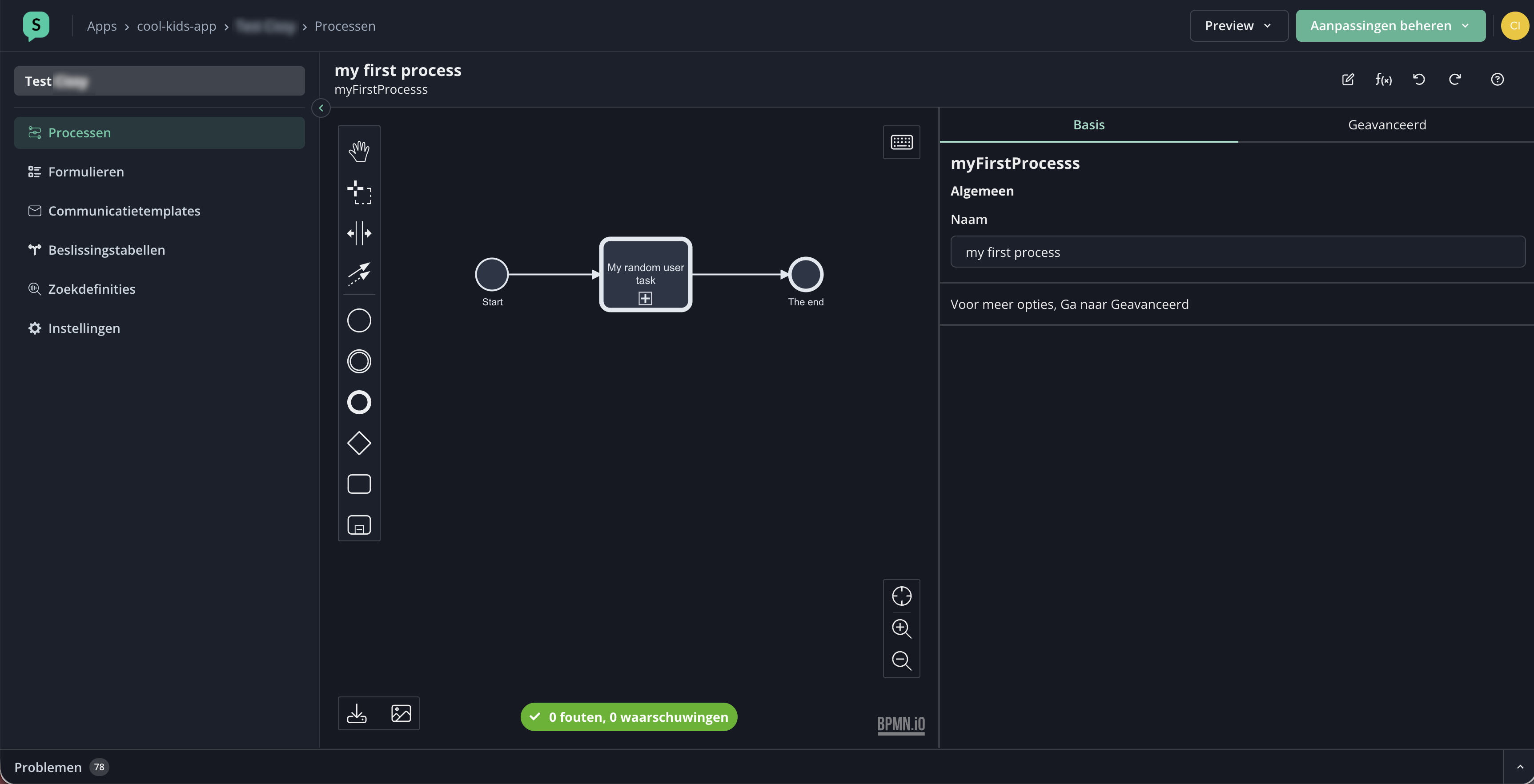
Task: Open Beslissingstabellen in the sidebar
Action: tap(160, 251)
